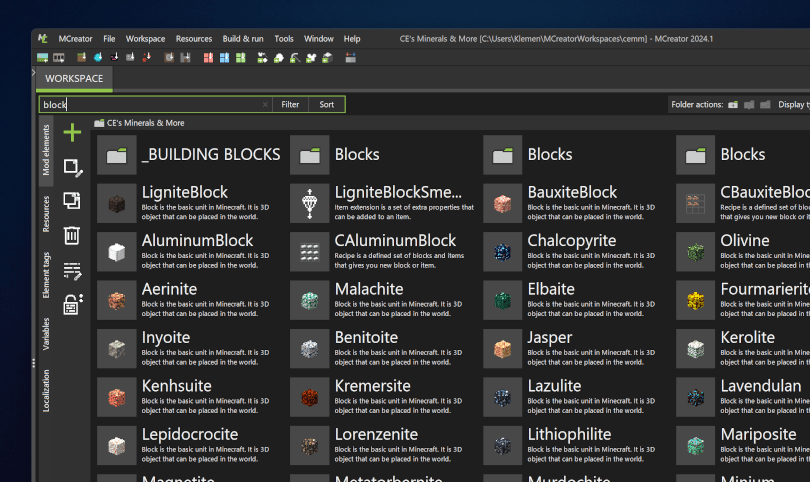Select the Olivine element
This screenshot has height=482, width=810.
click(743, 252)
